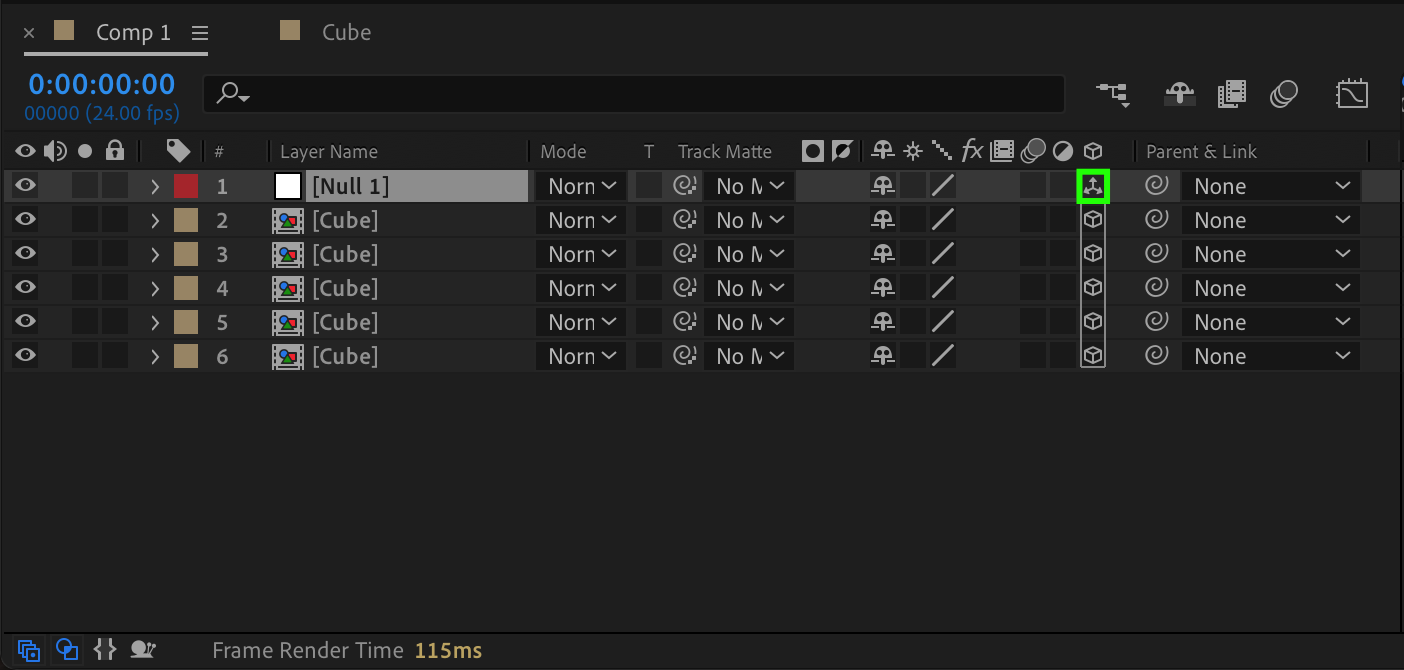Enable Motion Blur for the composition
The width and height of the screenshot is (1404, 670).
pos(1284,94)
